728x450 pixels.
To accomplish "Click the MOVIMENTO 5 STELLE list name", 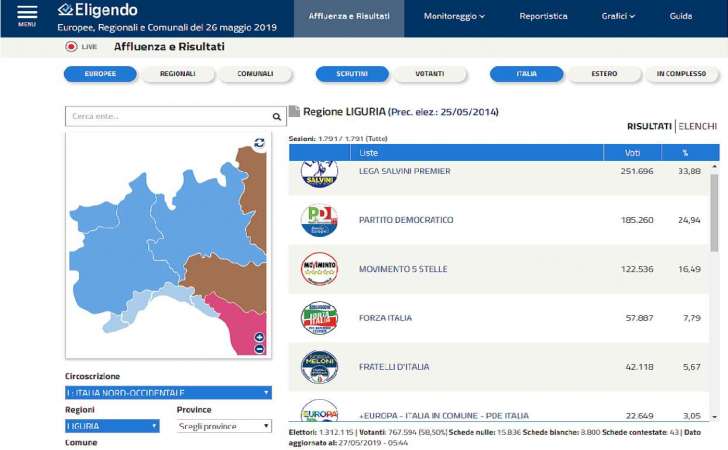I will pos(403,269).
